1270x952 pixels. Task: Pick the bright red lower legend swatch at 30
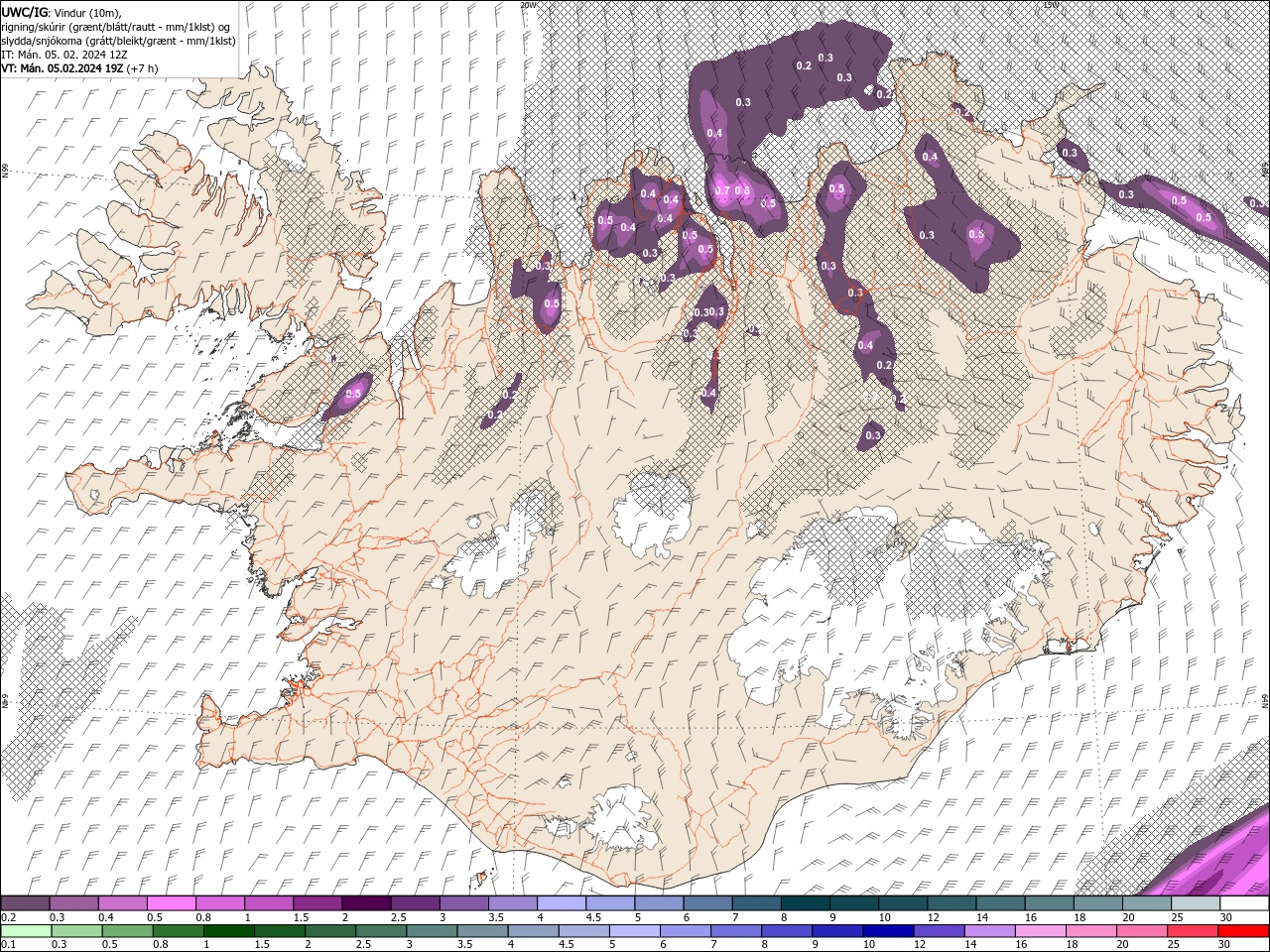[1243, 931]
